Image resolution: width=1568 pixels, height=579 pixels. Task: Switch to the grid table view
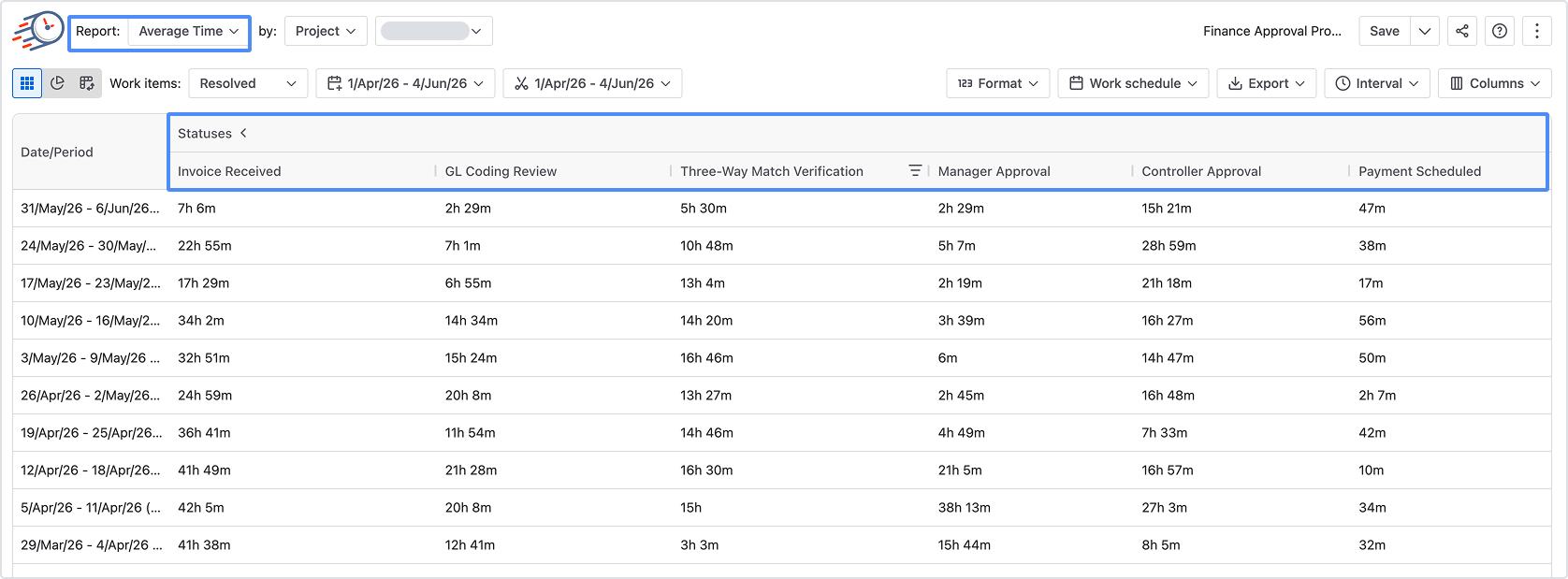click(27, 83)
